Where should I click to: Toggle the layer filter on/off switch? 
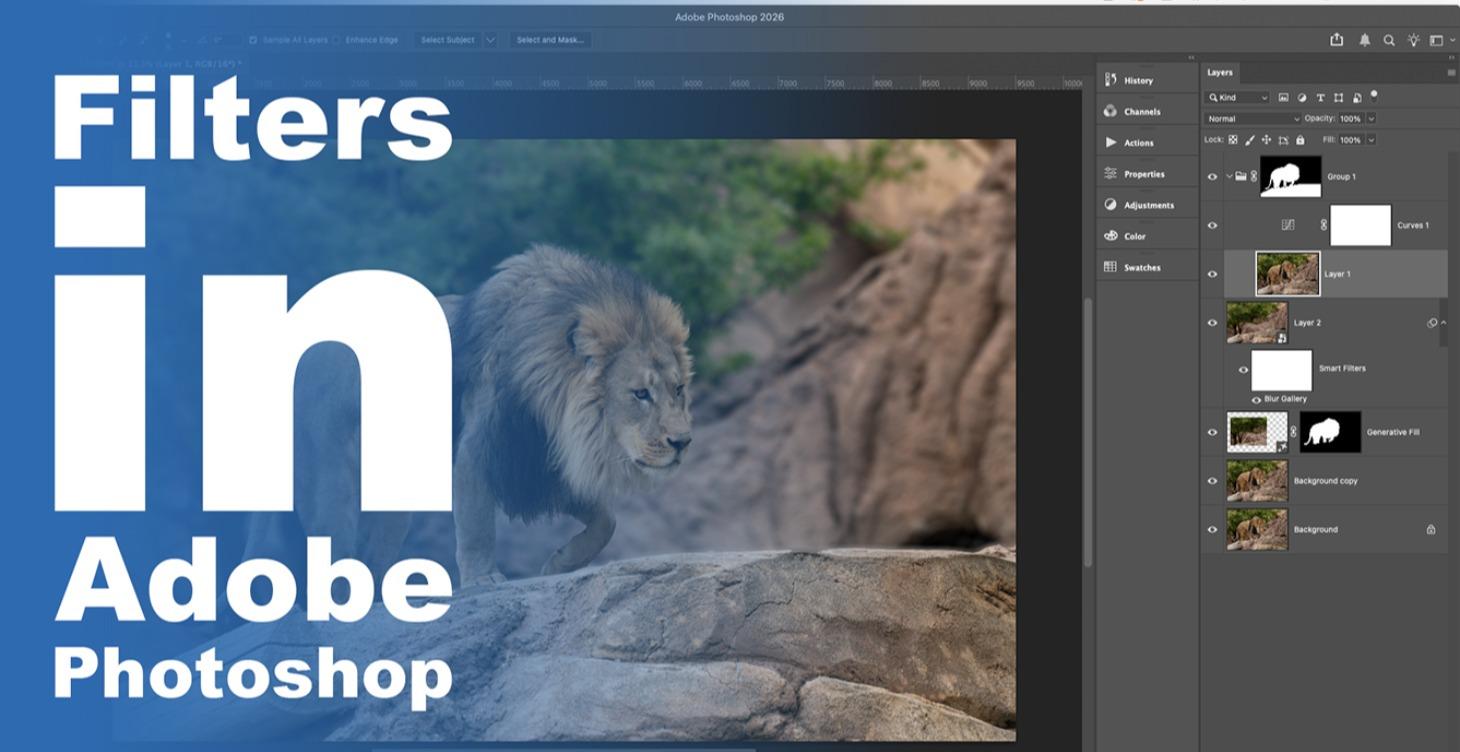(1374, 96)
